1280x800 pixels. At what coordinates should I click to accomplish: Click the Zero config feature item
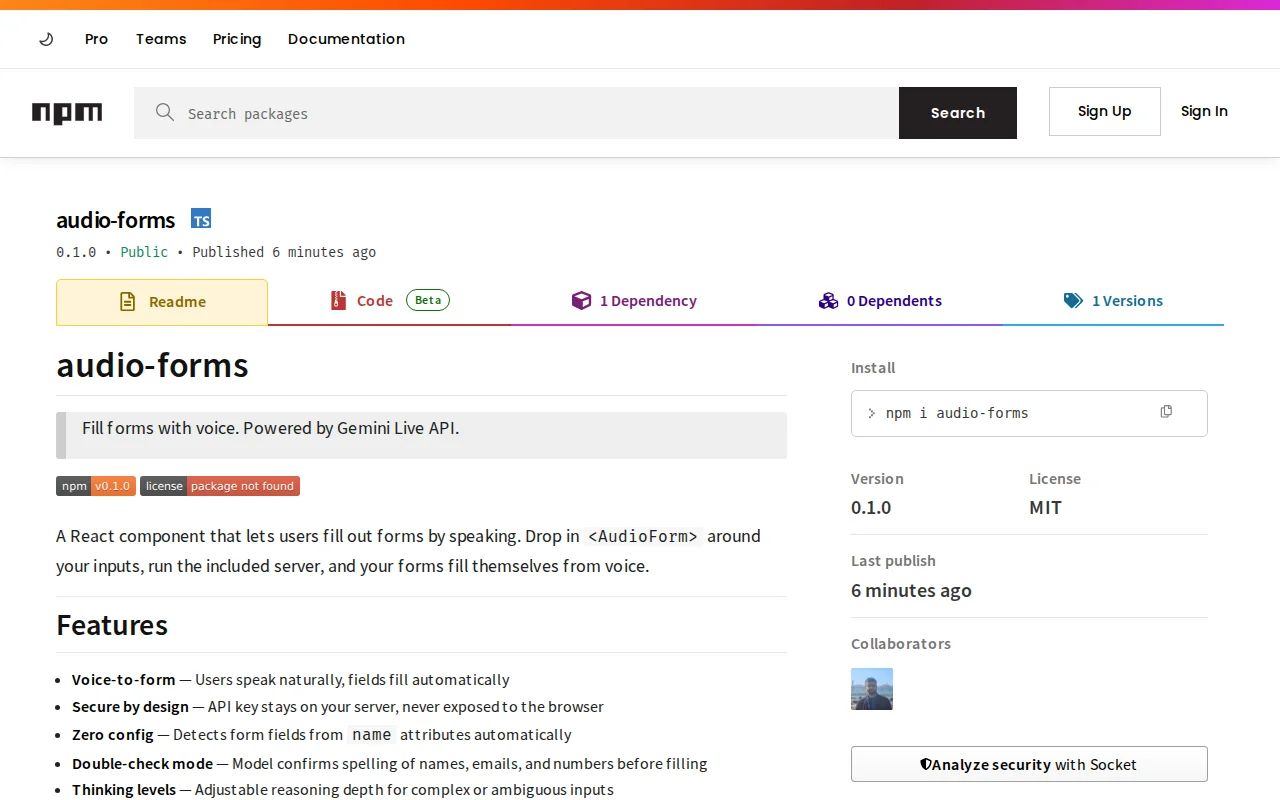click(322, 735)
